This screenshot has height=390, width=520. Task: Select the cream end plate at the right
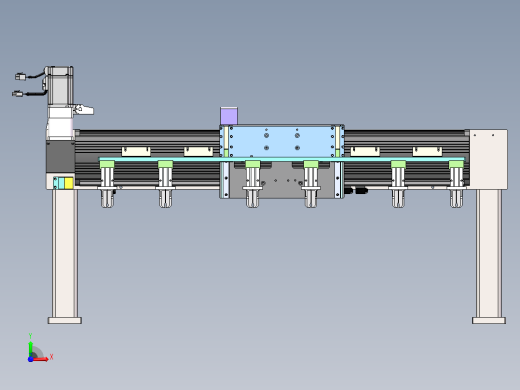(488, 159)
